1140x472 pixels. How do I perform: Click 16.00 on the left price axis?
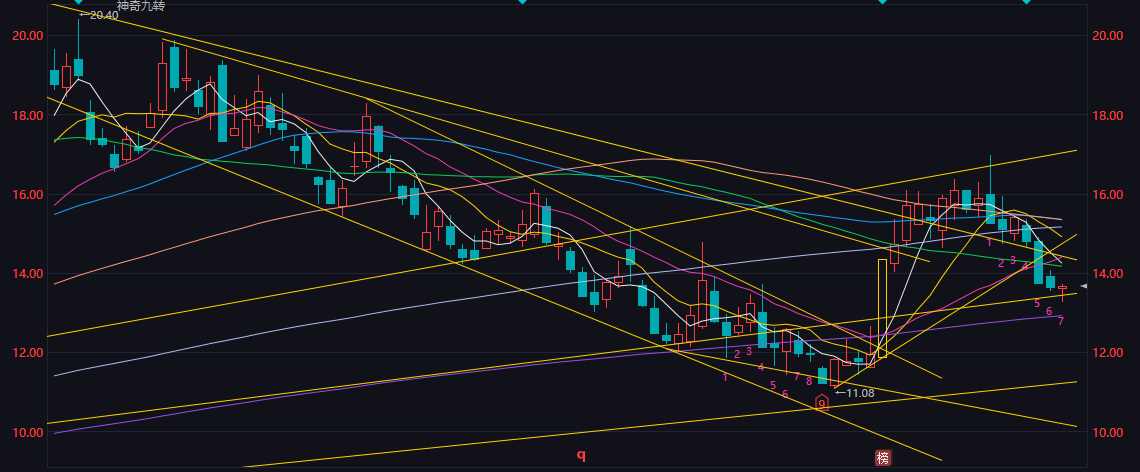click(x=28, y=194)
